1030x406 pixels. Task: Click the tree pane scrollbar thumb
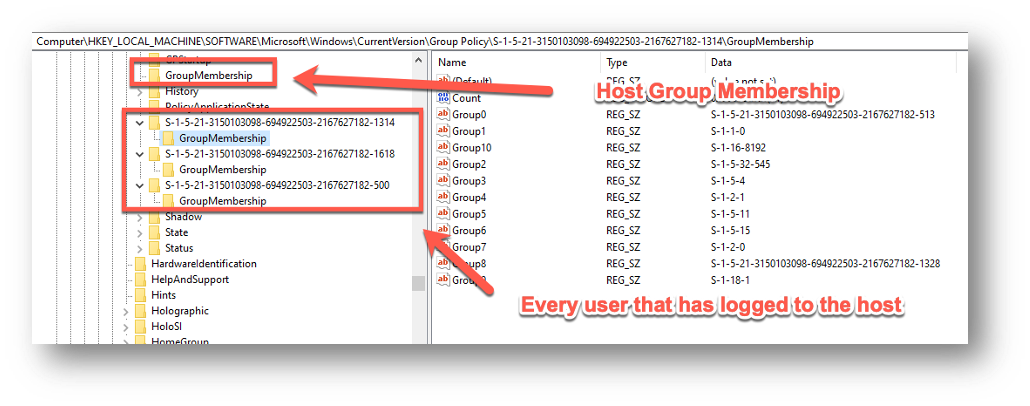coord(418,282)
